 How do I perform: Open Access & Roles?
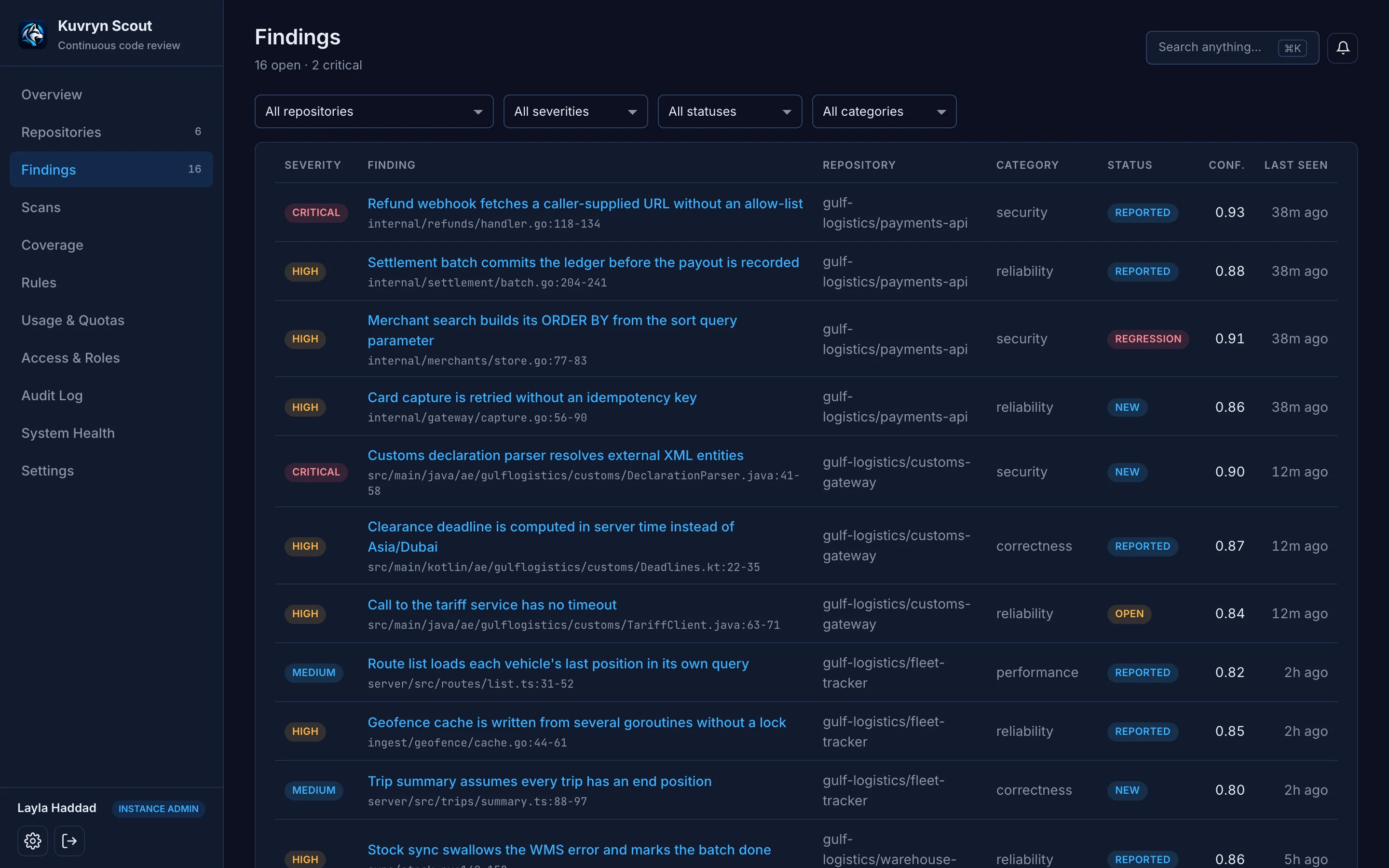pos(111,357)
